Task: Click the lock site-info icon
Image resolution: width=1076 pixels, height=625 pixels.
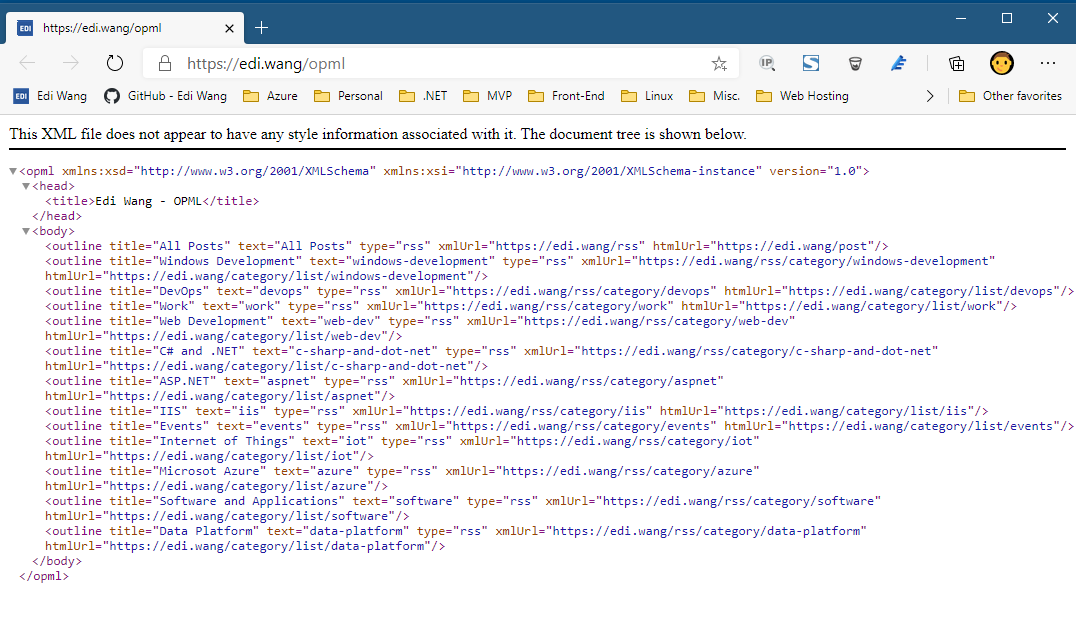Action: 165,64
